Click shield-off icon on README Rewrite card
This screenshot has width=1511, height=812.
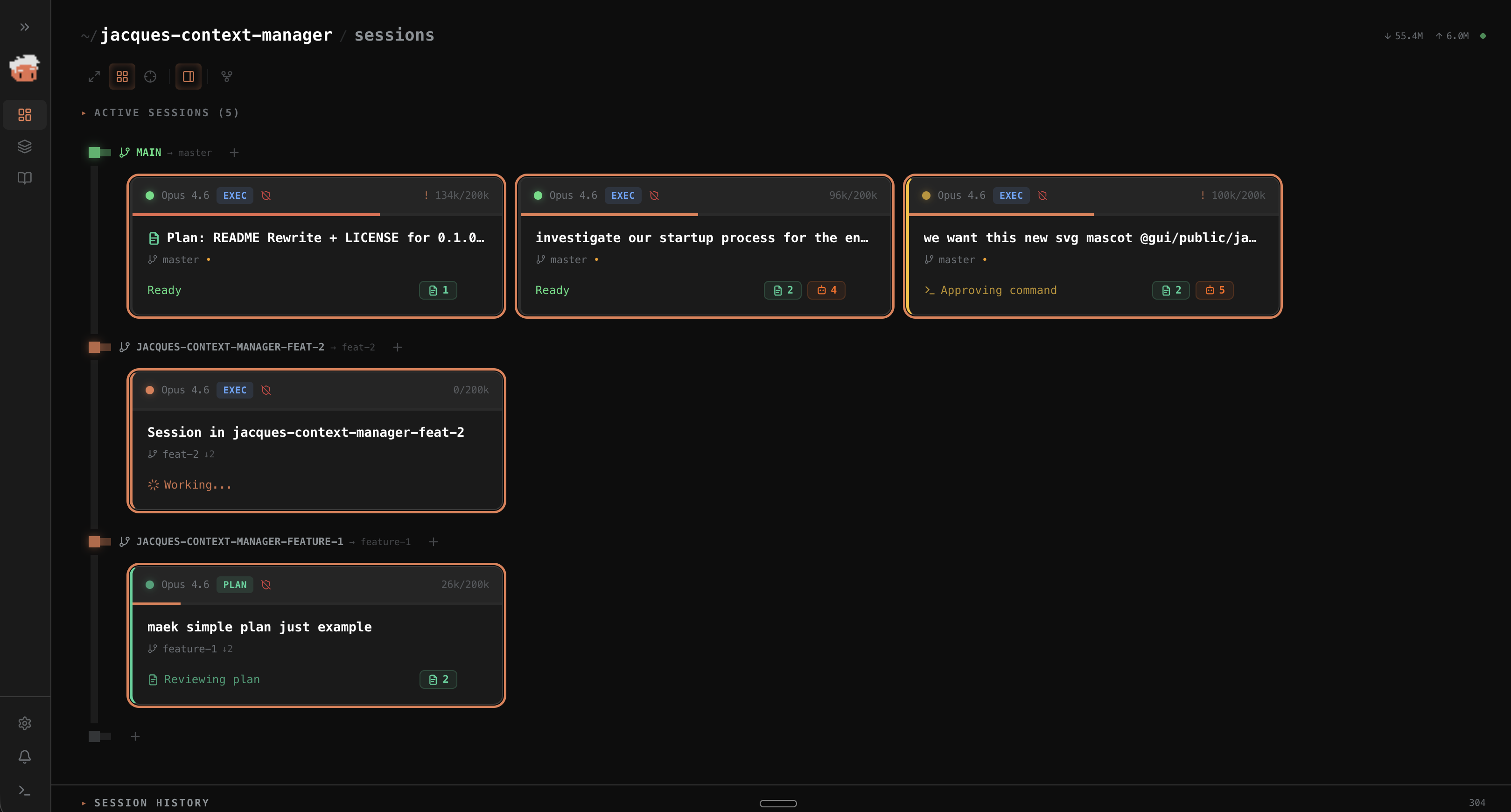click(x=266, y=196)
